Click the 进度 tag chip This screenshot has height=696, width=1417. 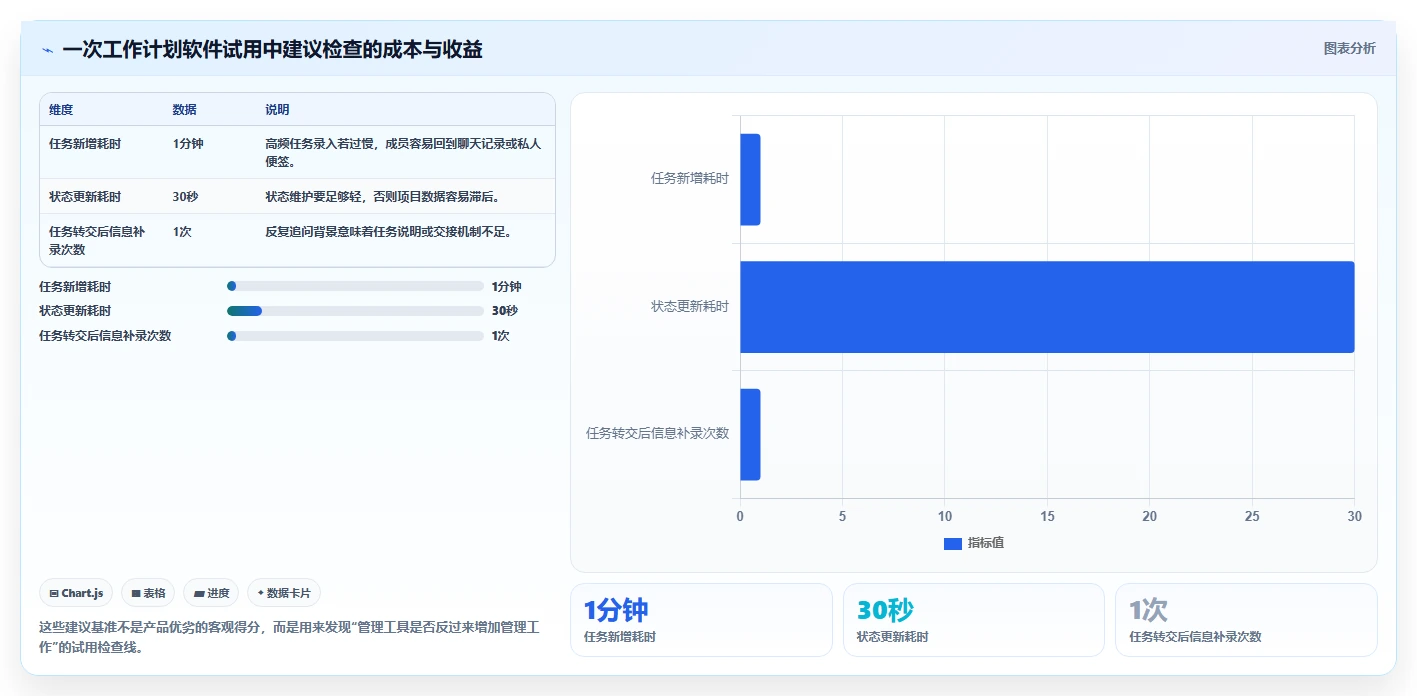(211, 593)
